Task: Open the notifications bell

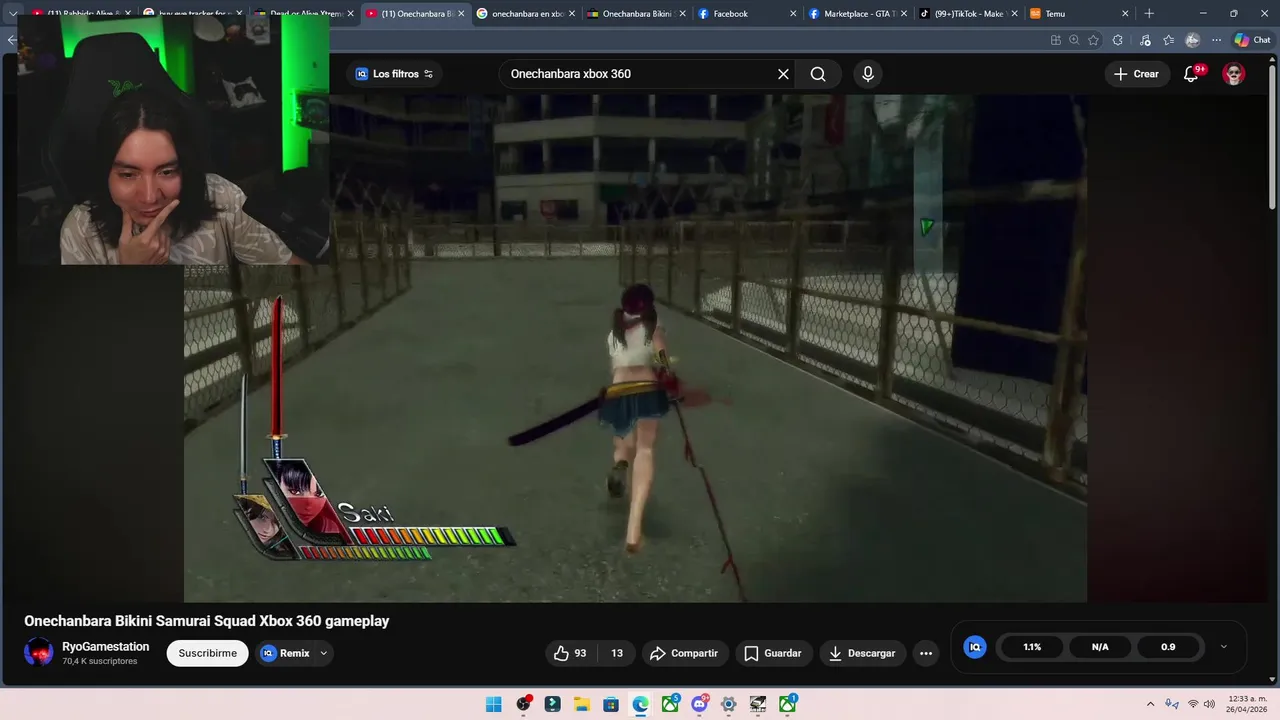Action: point(1191,74)
